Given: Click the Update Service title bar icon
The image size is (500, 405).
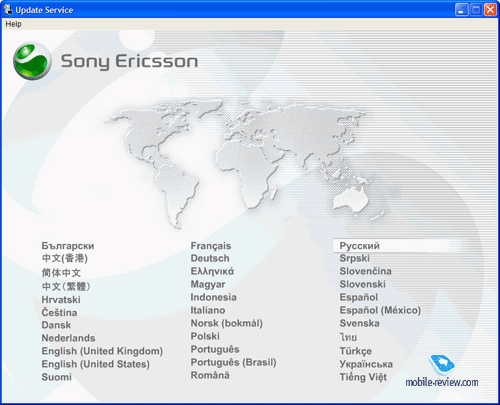Looking at the screenshot, I should 8,9.
